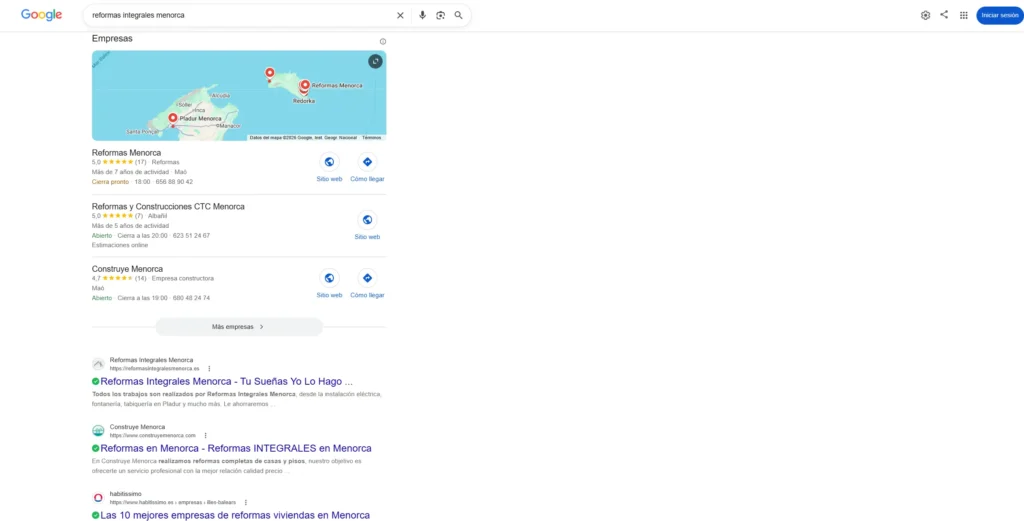Open options menu for reformasintegralesmenorca.es result
This screenshot has height=521, width=1024.
[209, 368]
